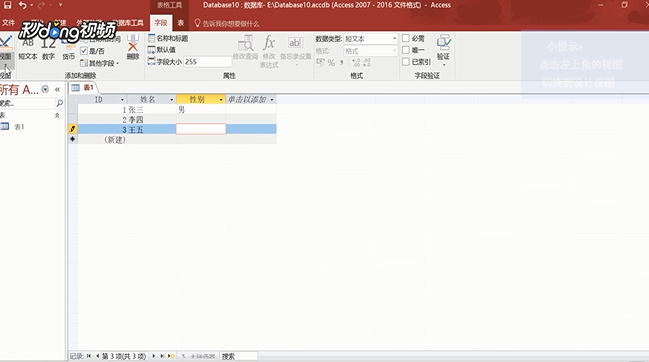Open the View (视图) switcher button
This screenshot has height=362, width=649.
pos(6,52)
